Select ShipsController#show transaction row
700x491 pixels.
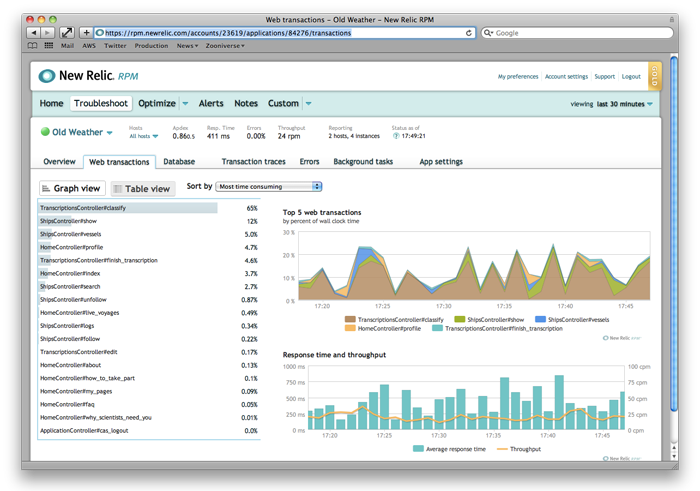[149, 221]
